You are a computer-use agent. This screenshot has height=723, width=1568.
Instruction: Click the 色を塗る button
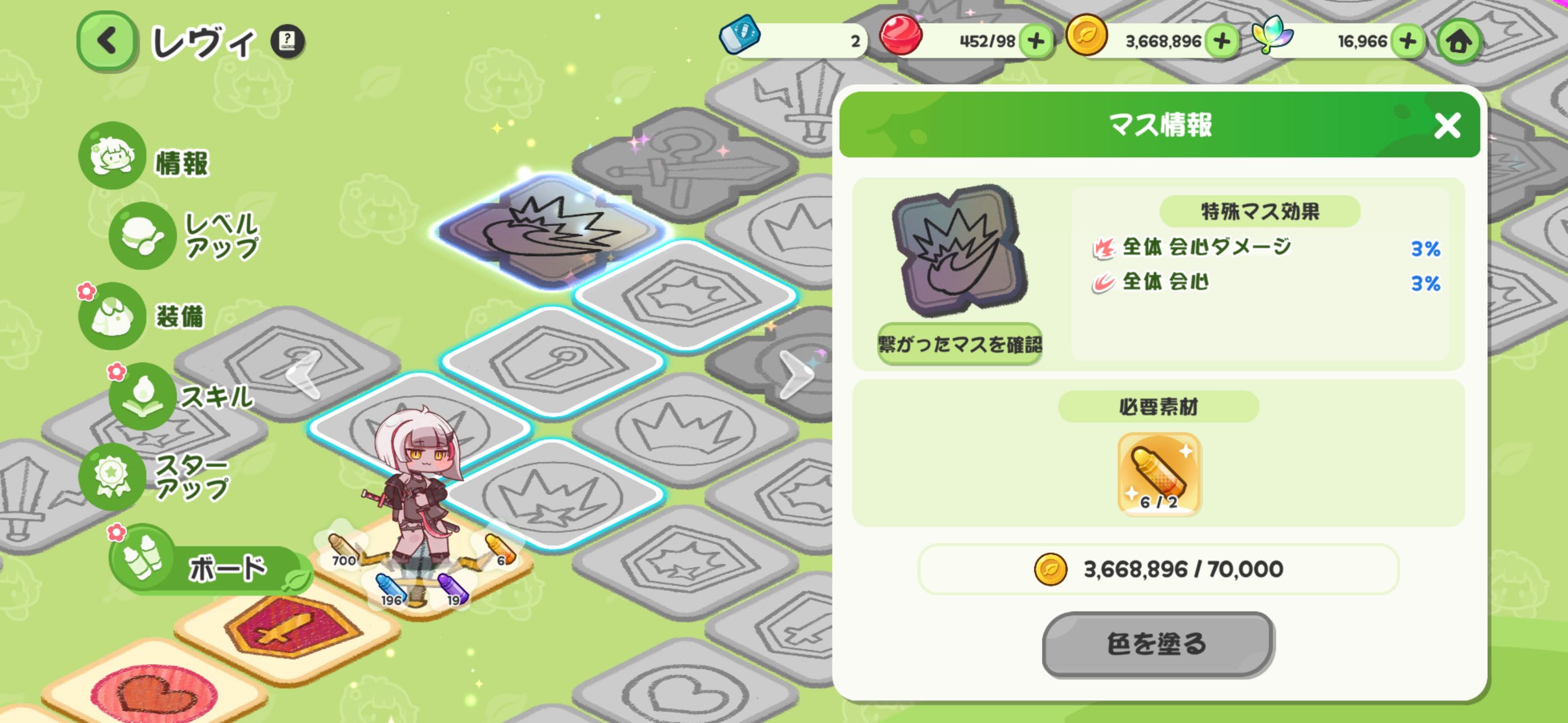click(1157, 644)
